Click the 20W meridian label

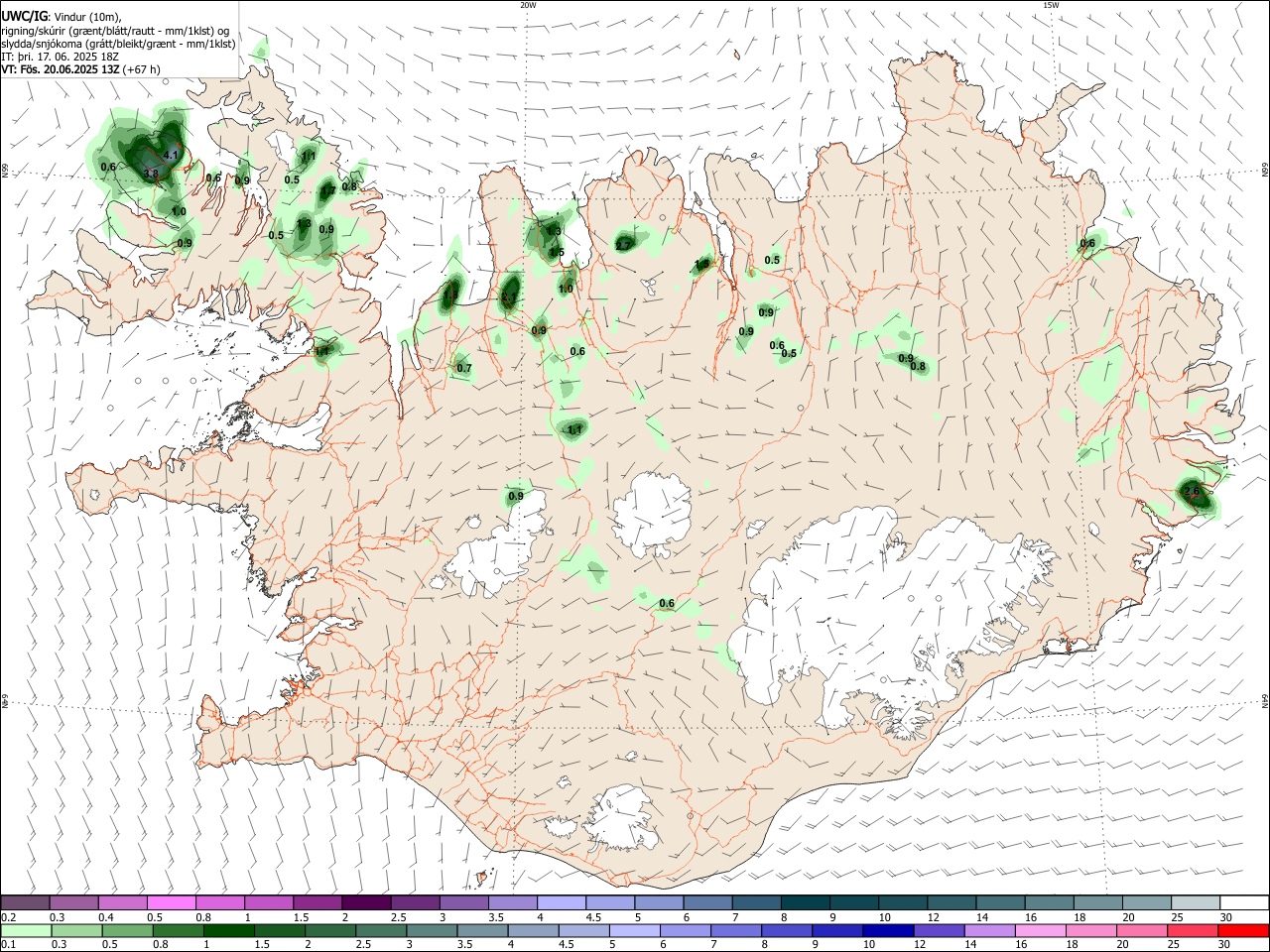tap(529, 5)
